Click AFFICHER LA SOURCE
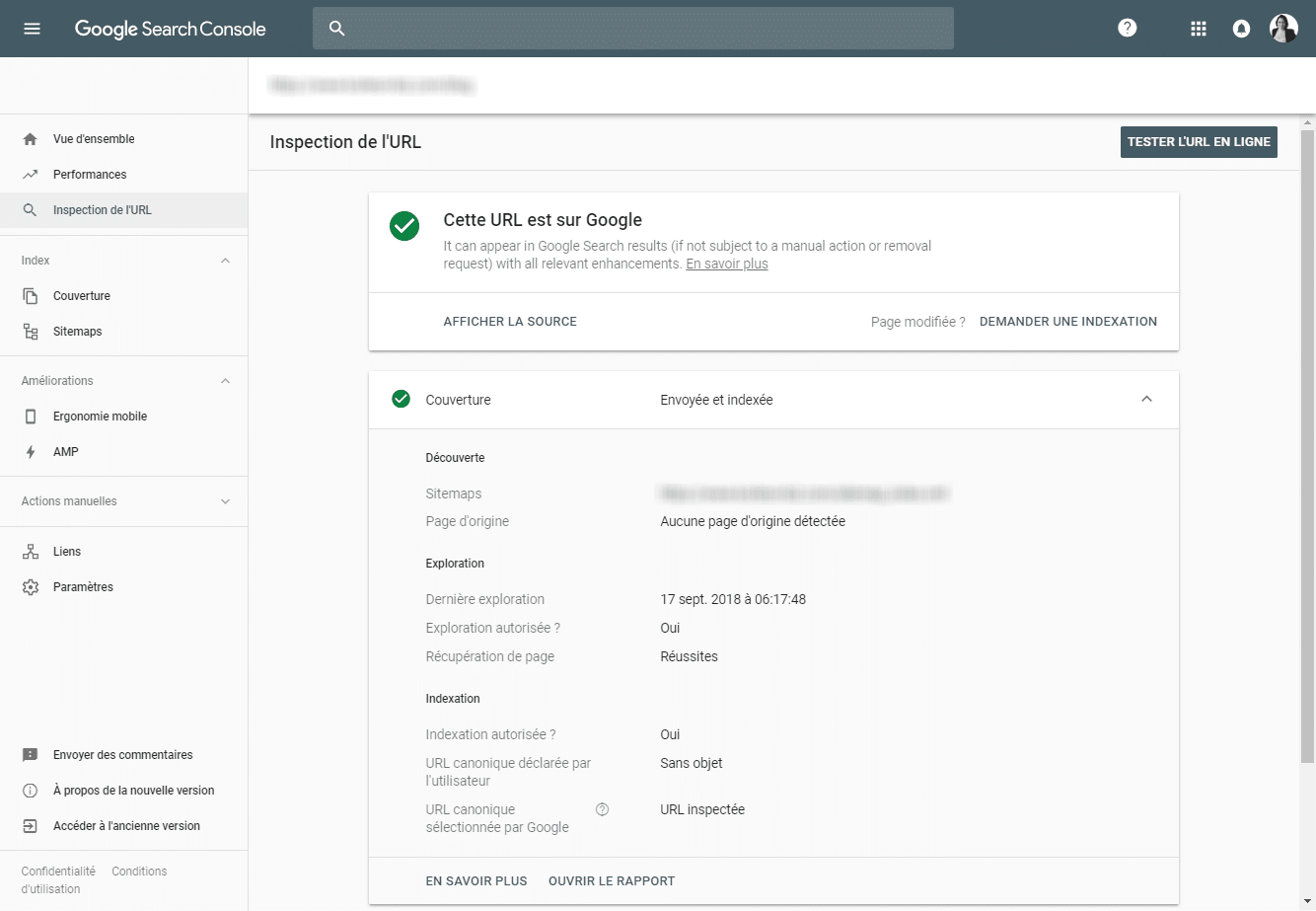1316x911 pixels. pyautogui.click(x=510, y=322)
